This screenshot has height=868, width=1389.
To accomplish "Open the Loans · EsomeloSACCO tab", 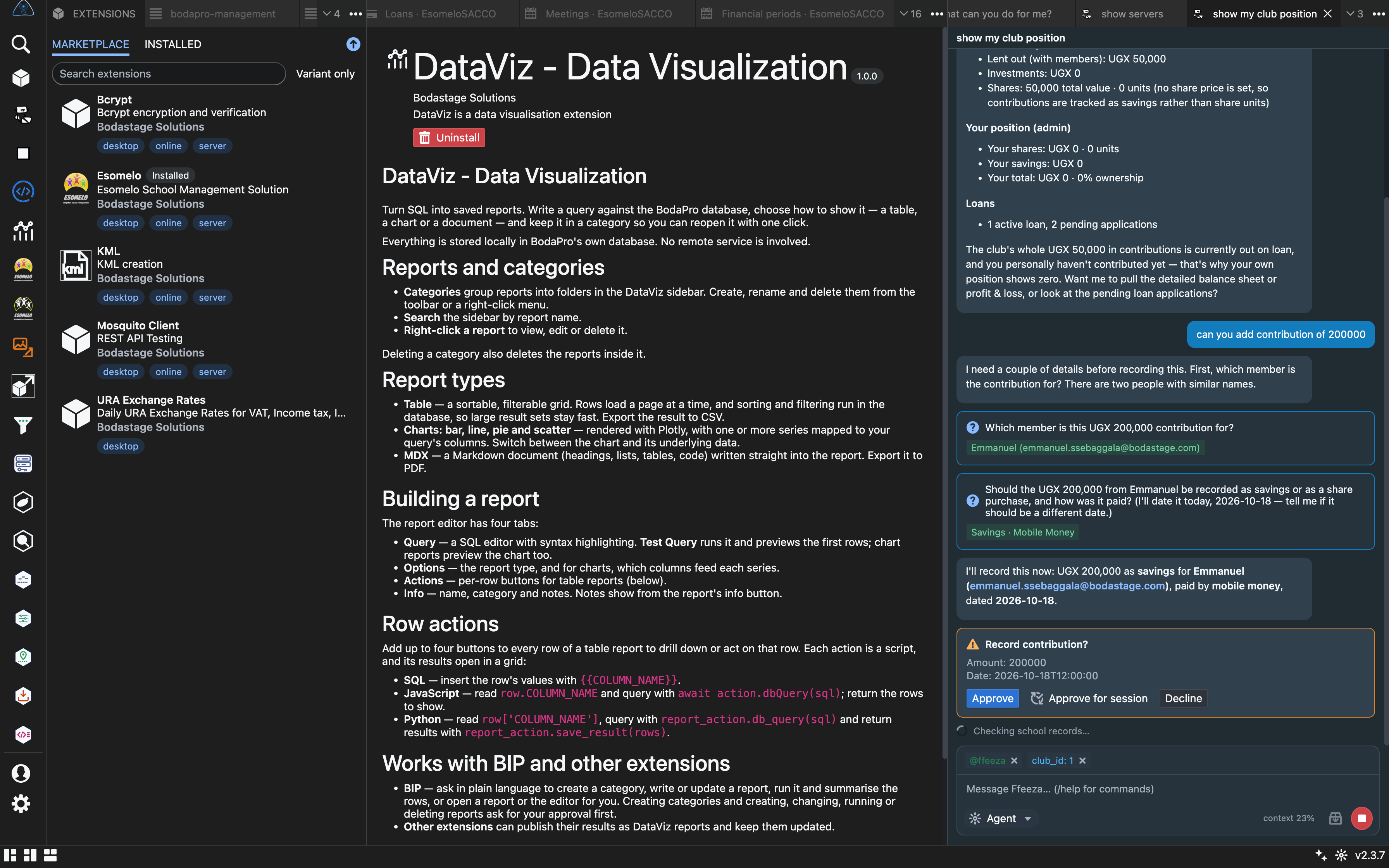I will 439,14.
